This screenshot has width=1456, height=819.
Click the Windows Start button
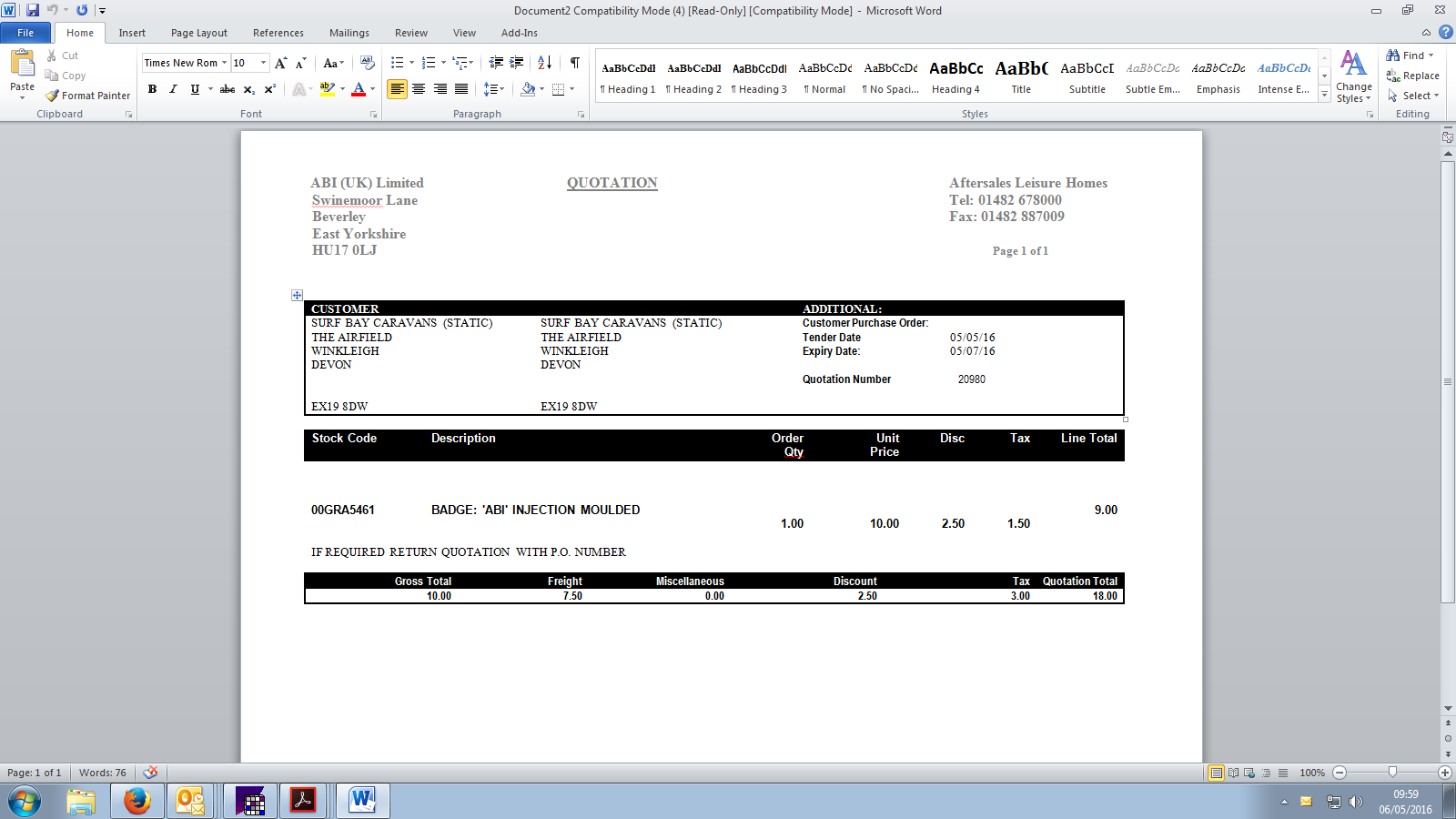[x=25, y=801]
